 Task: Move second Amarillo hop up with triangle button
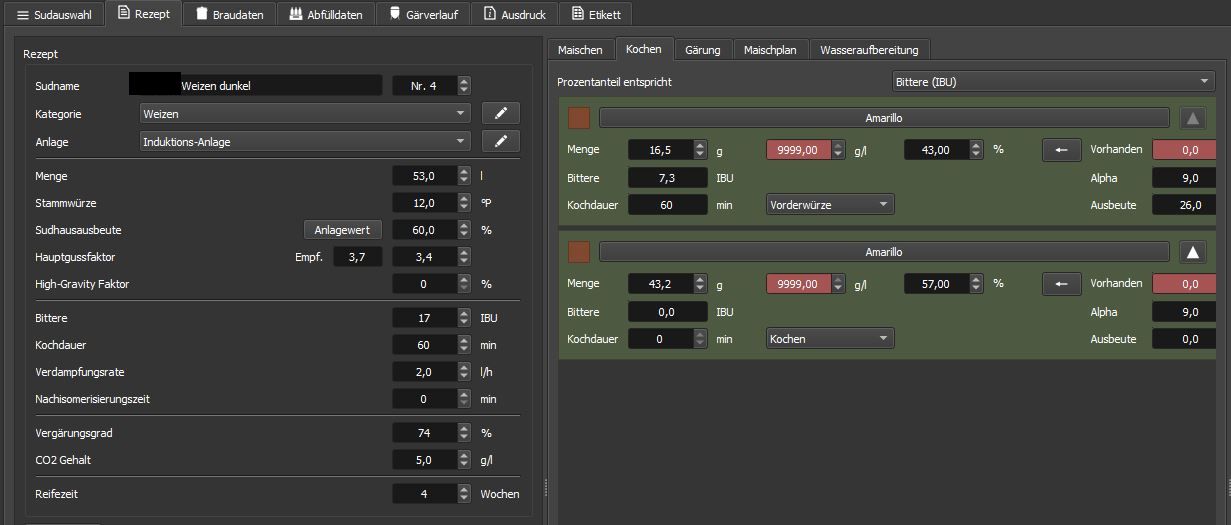(x=1191, y=252)
